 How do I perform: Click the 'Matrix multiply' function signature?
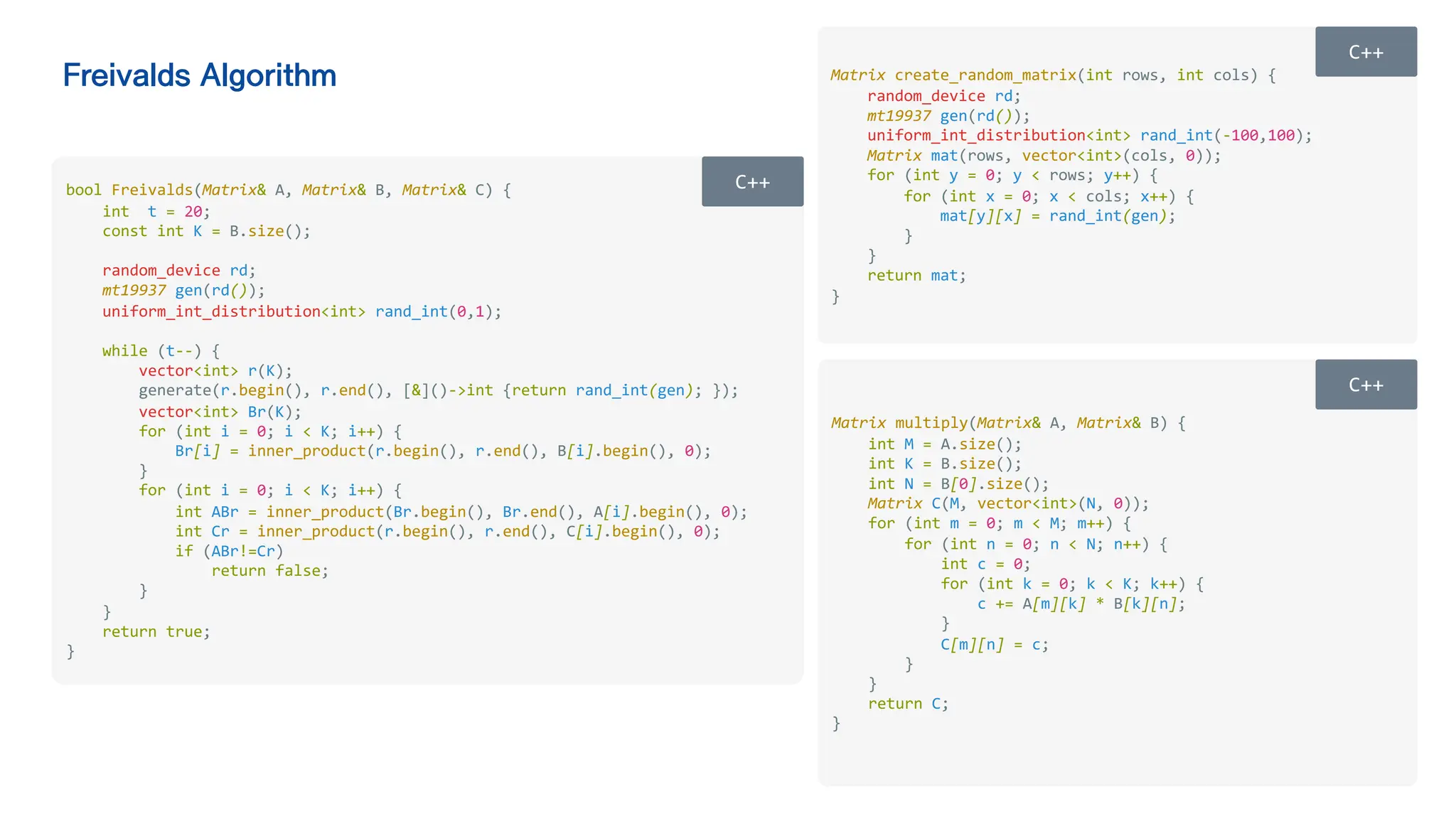pos(1008,423)
